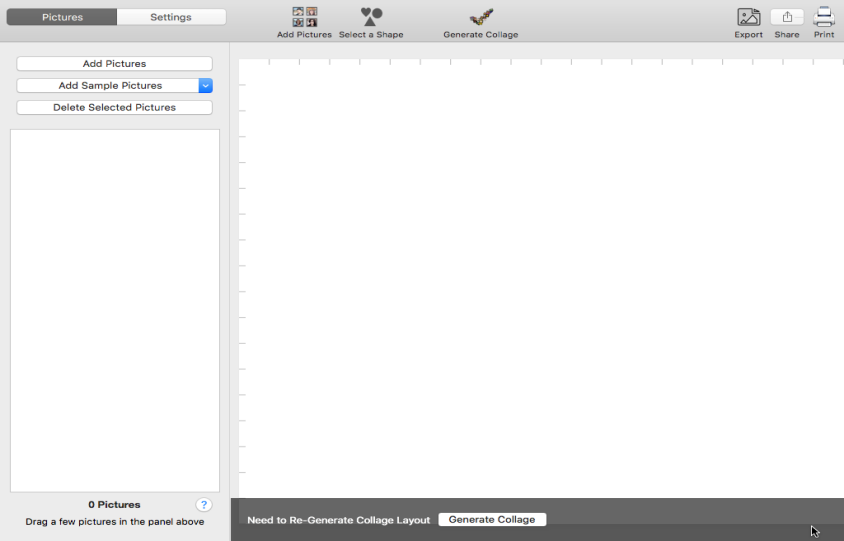The height and width of the screenshot is (541, 844).
Task: Switch to the Settings tab
Action: [171, 17]
